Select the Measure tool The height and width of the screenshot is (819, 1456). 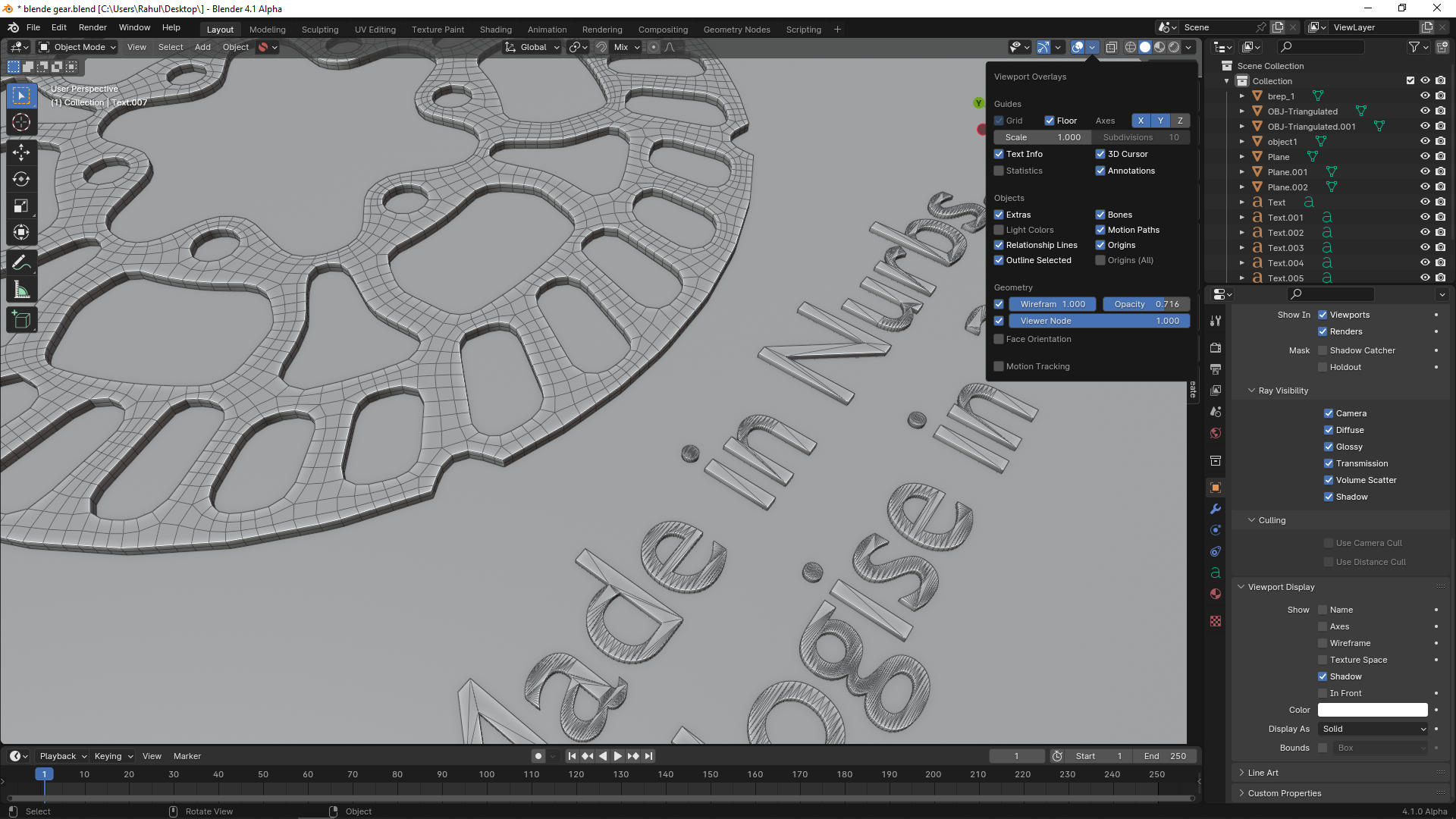(x=21, y=290)
